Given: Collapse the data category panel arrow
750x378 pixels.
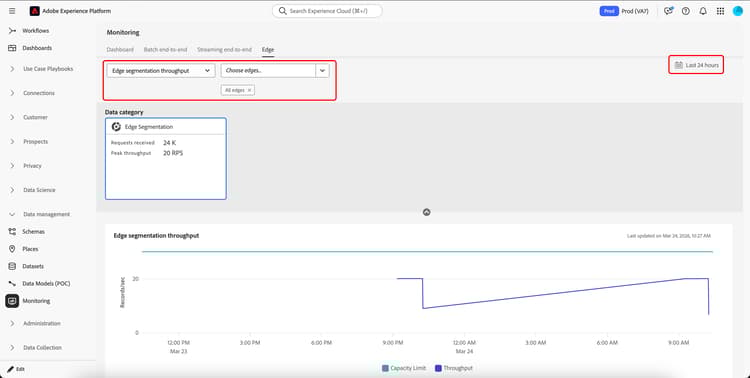Looking at the screenshot, I should click(x=426, y=212).
